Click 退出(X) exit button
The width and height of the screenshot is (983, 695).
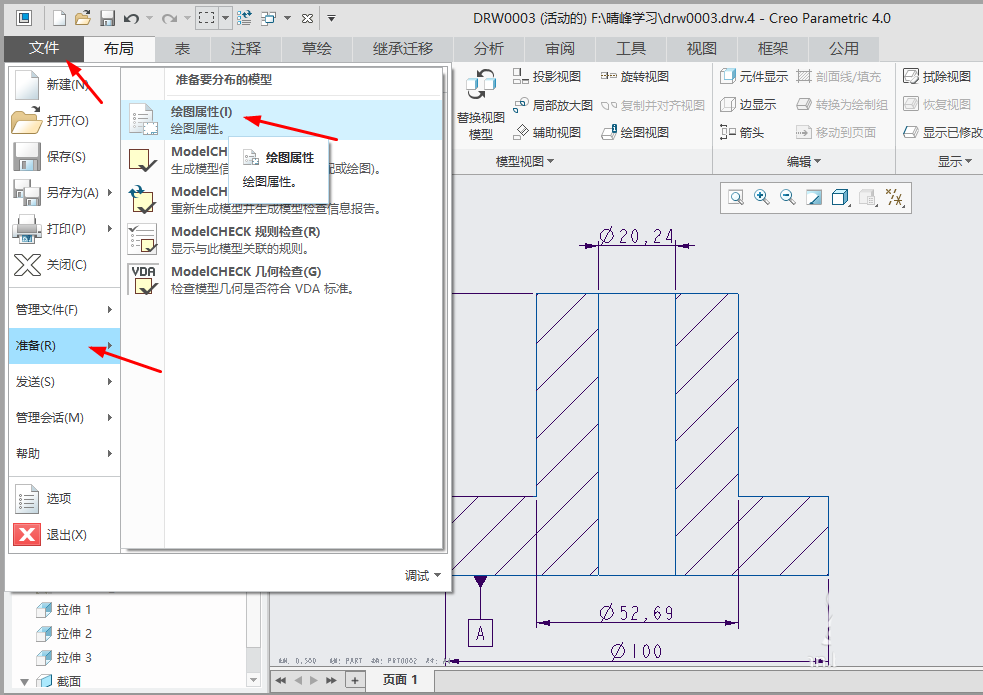click(x=63, y=535)
